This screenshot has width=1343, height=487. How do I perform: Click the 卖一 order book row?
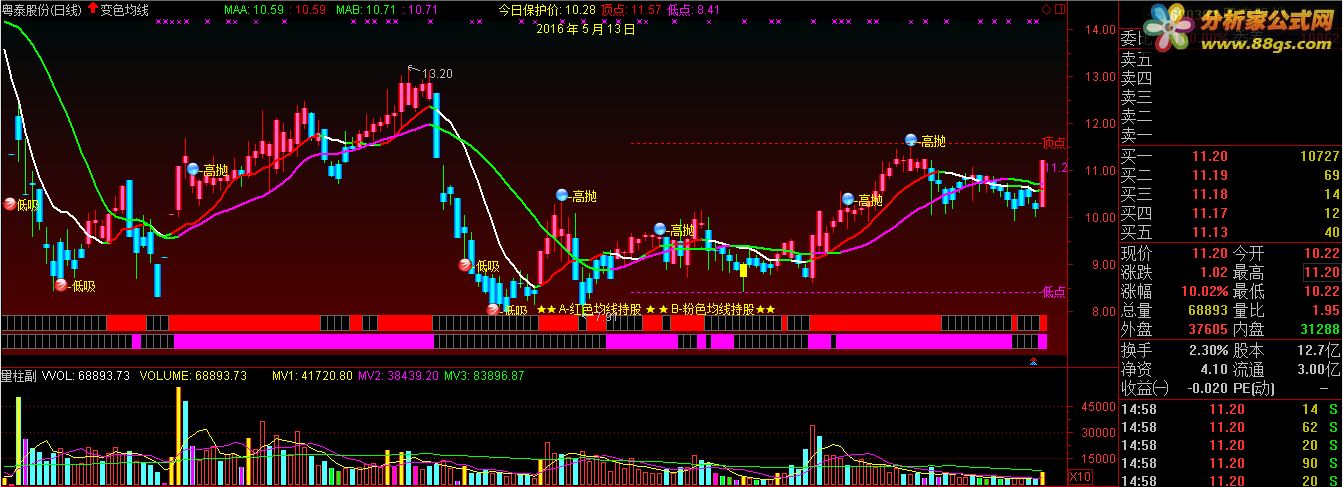1230,135
